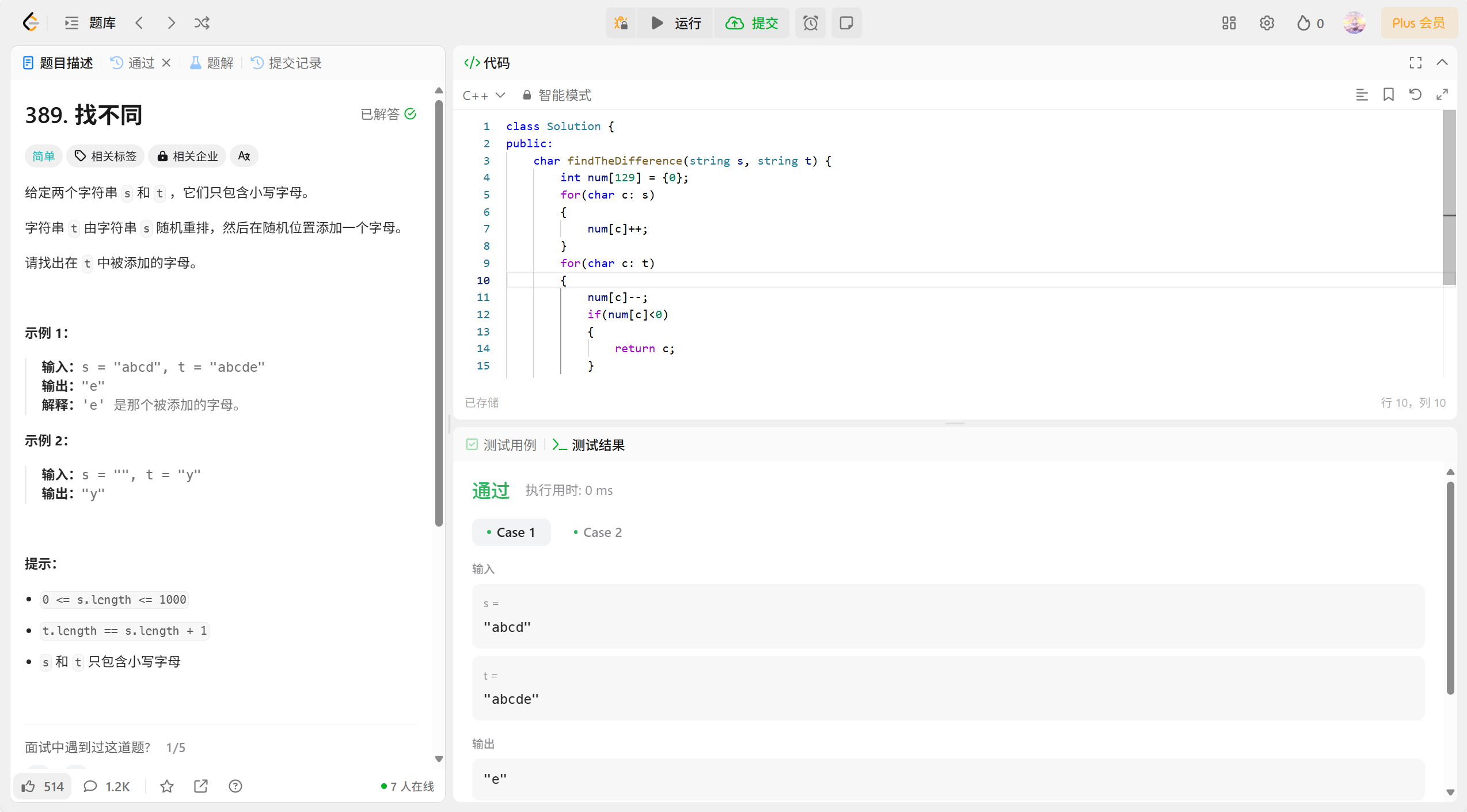Open settings gear icon
The image size is (1467, 812).
tap(1267, 23)
